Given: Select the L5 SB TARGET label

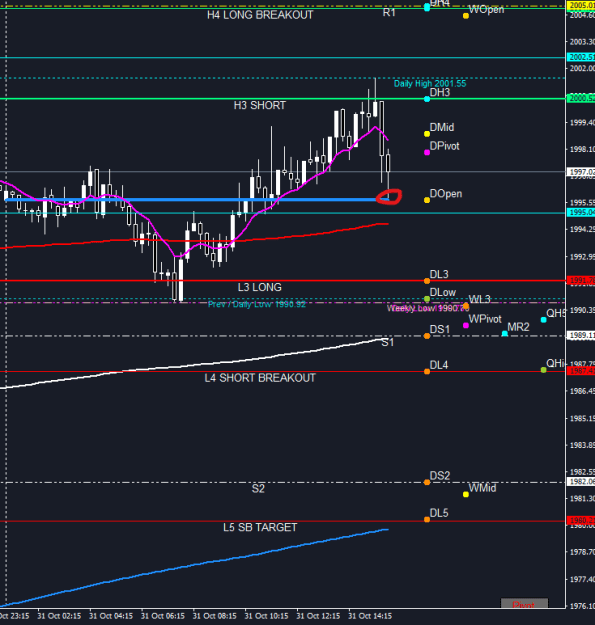Looking at the screenshot, I should point(260,527).
